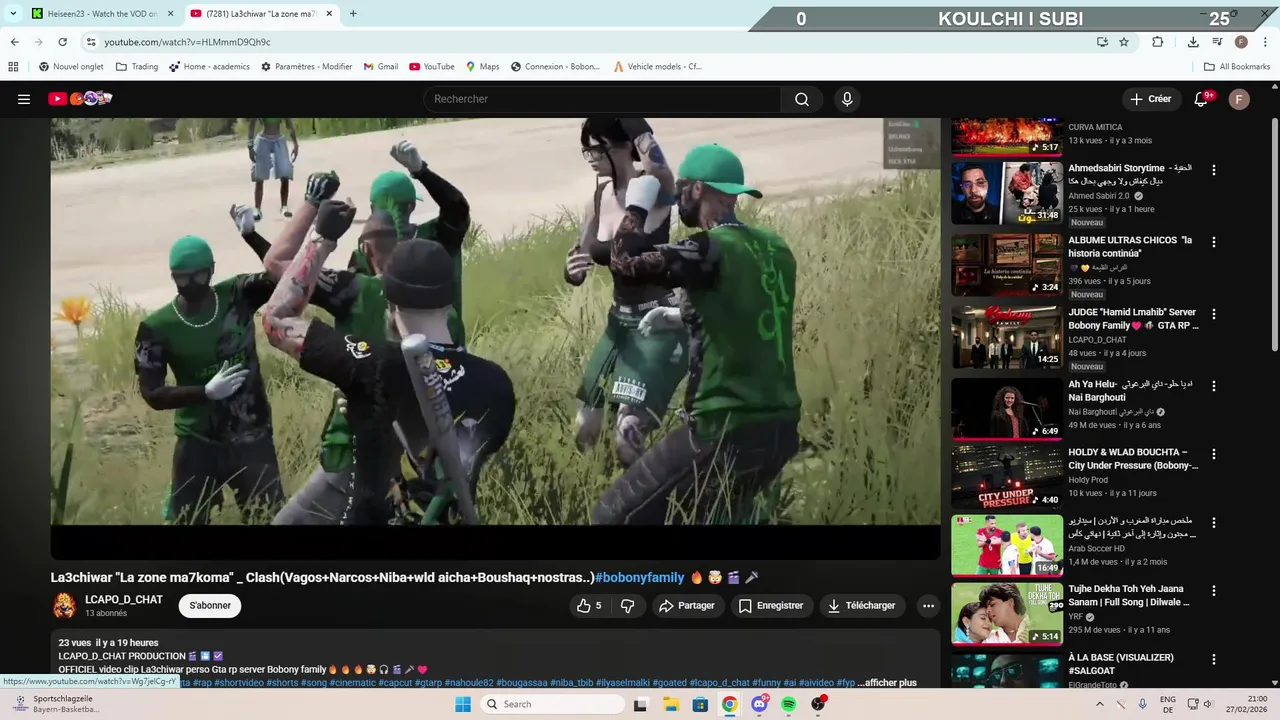
Task: Open options for ALBUME ULTRAS CHICOS video
Action: [1214, 242]
